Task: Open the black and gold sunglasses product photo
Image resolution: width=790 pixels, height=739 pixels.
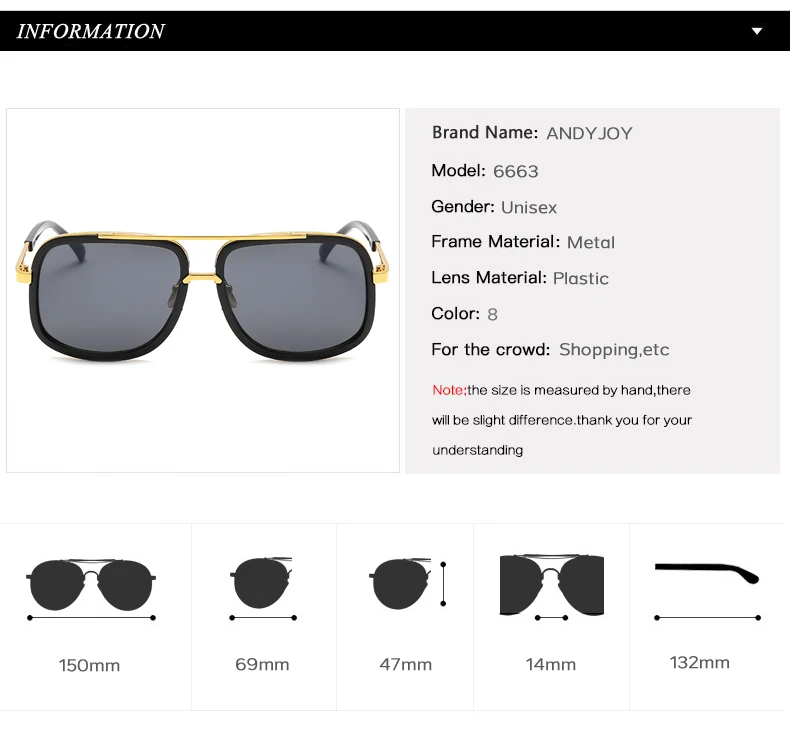Action: pyautogui.click(x=203, y=291)
